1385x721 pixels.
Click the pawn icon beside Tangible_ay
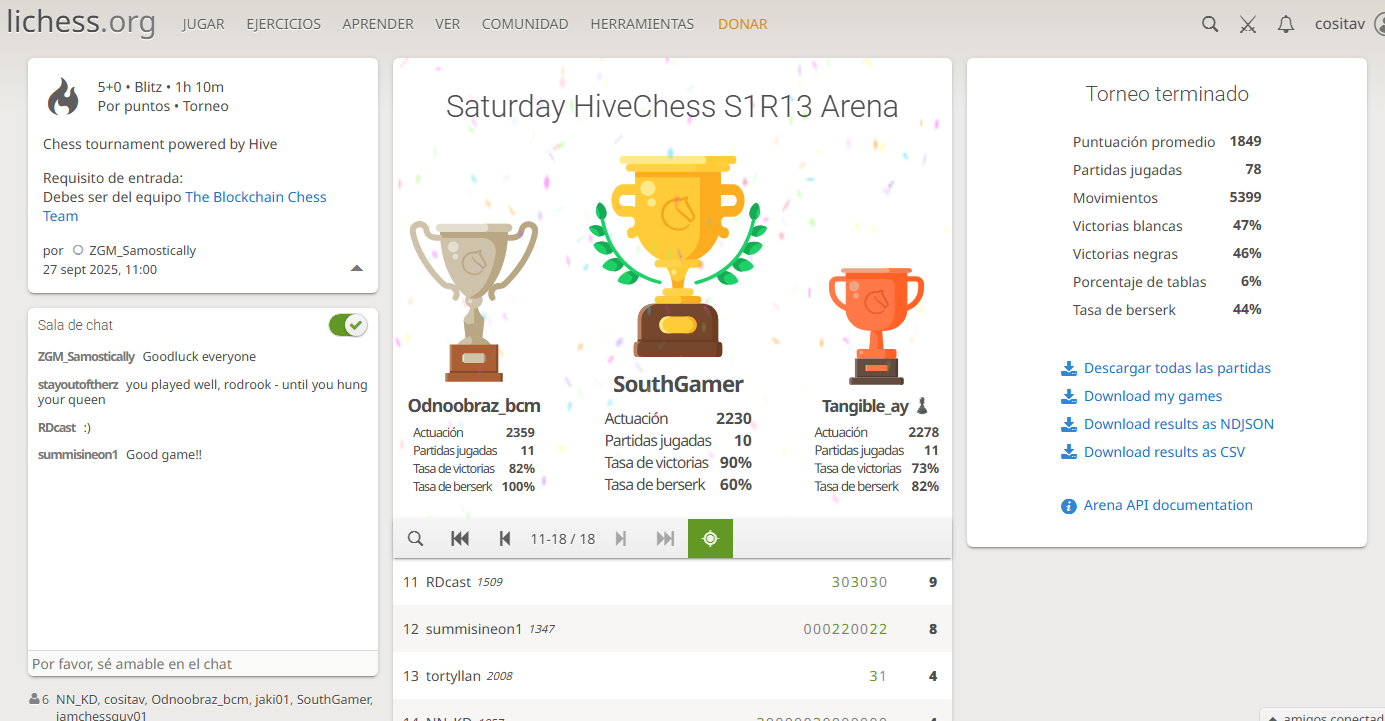922,405
